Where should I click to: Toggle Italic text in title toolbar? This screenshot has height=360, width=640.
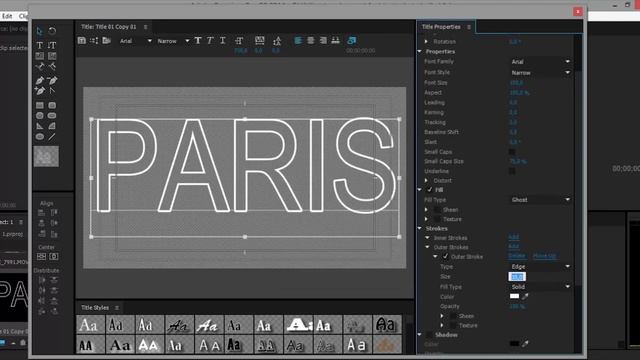(210, 40)
